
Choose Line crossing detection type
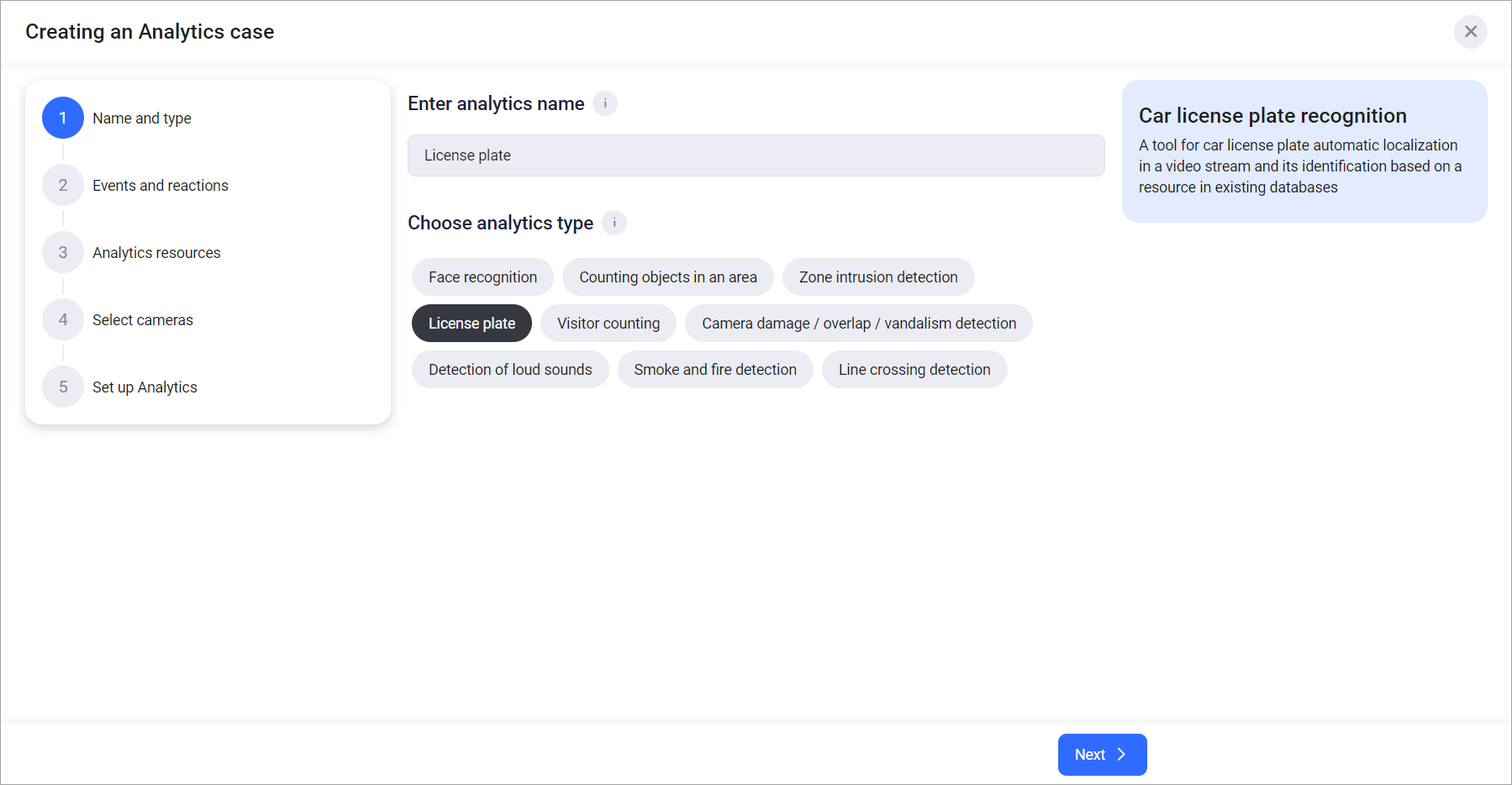coord(914,370)
